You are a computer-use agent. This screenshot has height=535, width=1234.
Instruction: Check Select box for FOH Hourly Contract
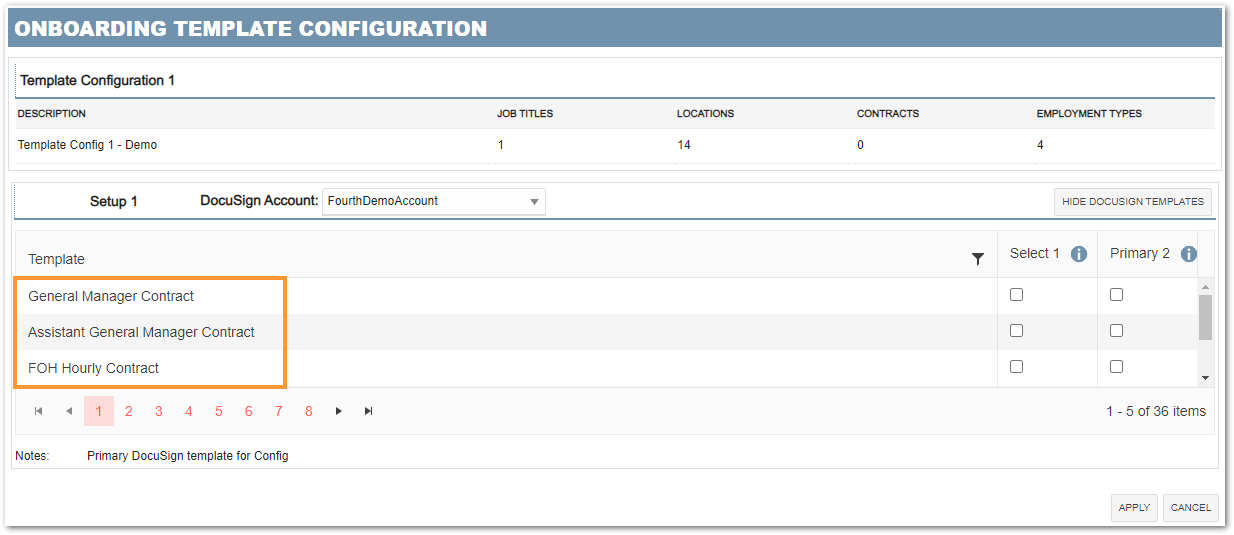[x=1017, y=367]
